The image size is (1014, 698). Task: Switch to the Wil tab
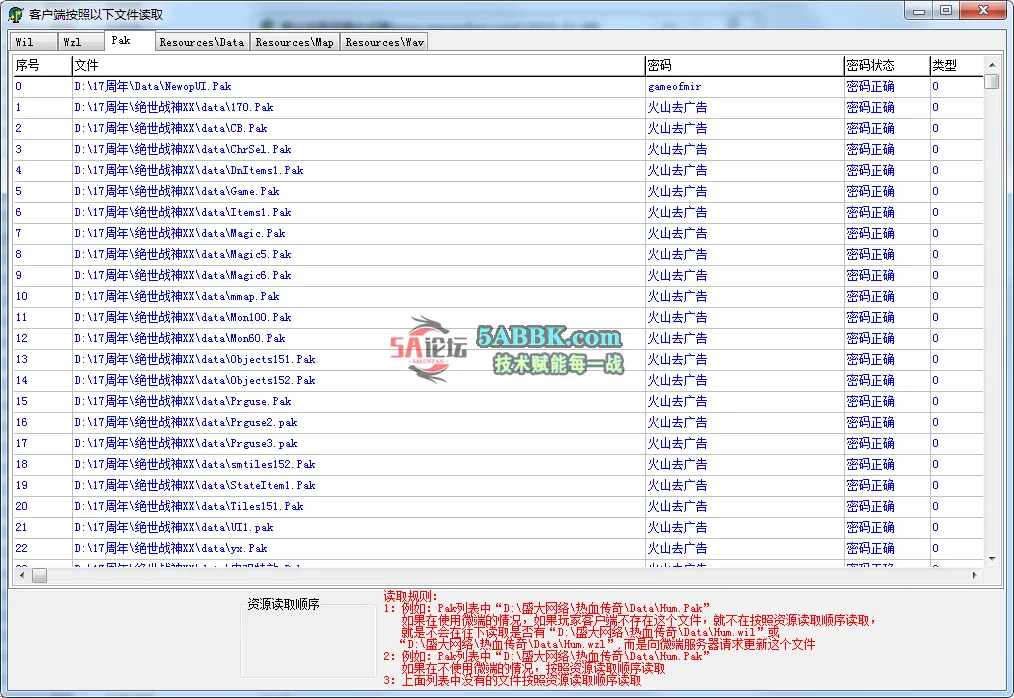click(24, 42)
